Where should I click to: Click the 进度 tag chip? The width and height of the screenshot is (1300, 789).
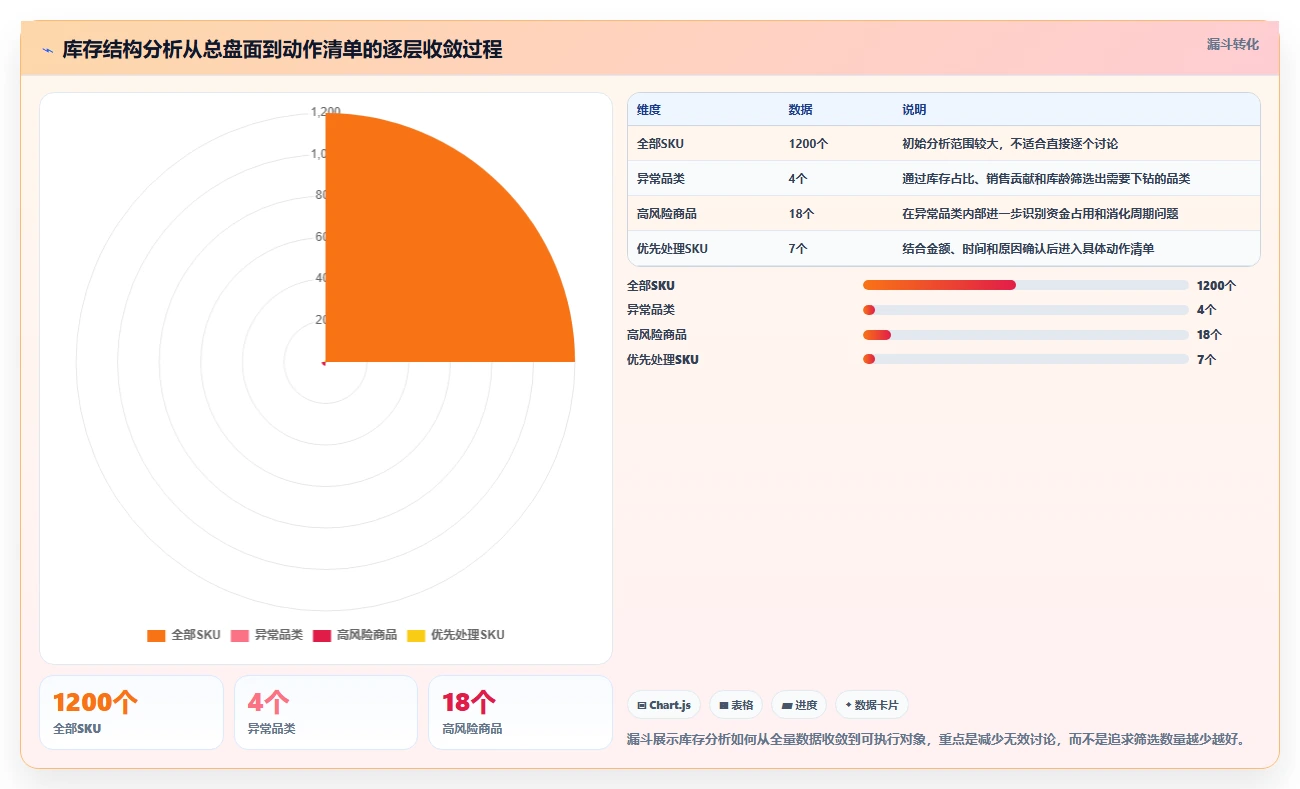[x=799, y=705]
